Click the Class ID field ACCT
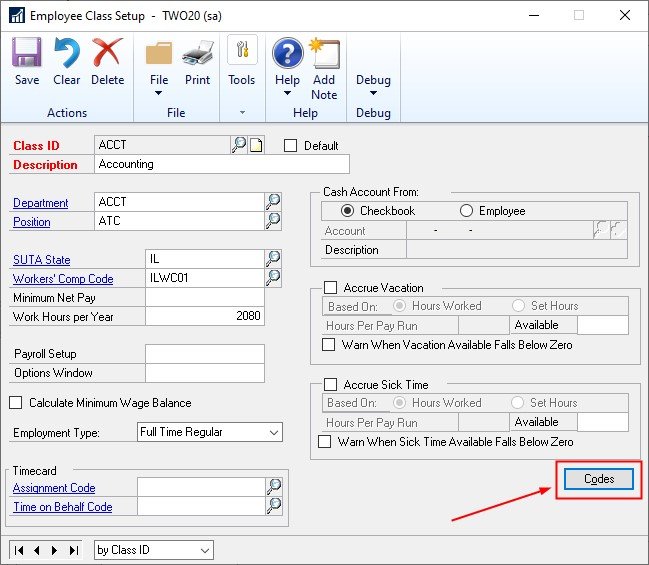The image size is (649, 565). 162,145
